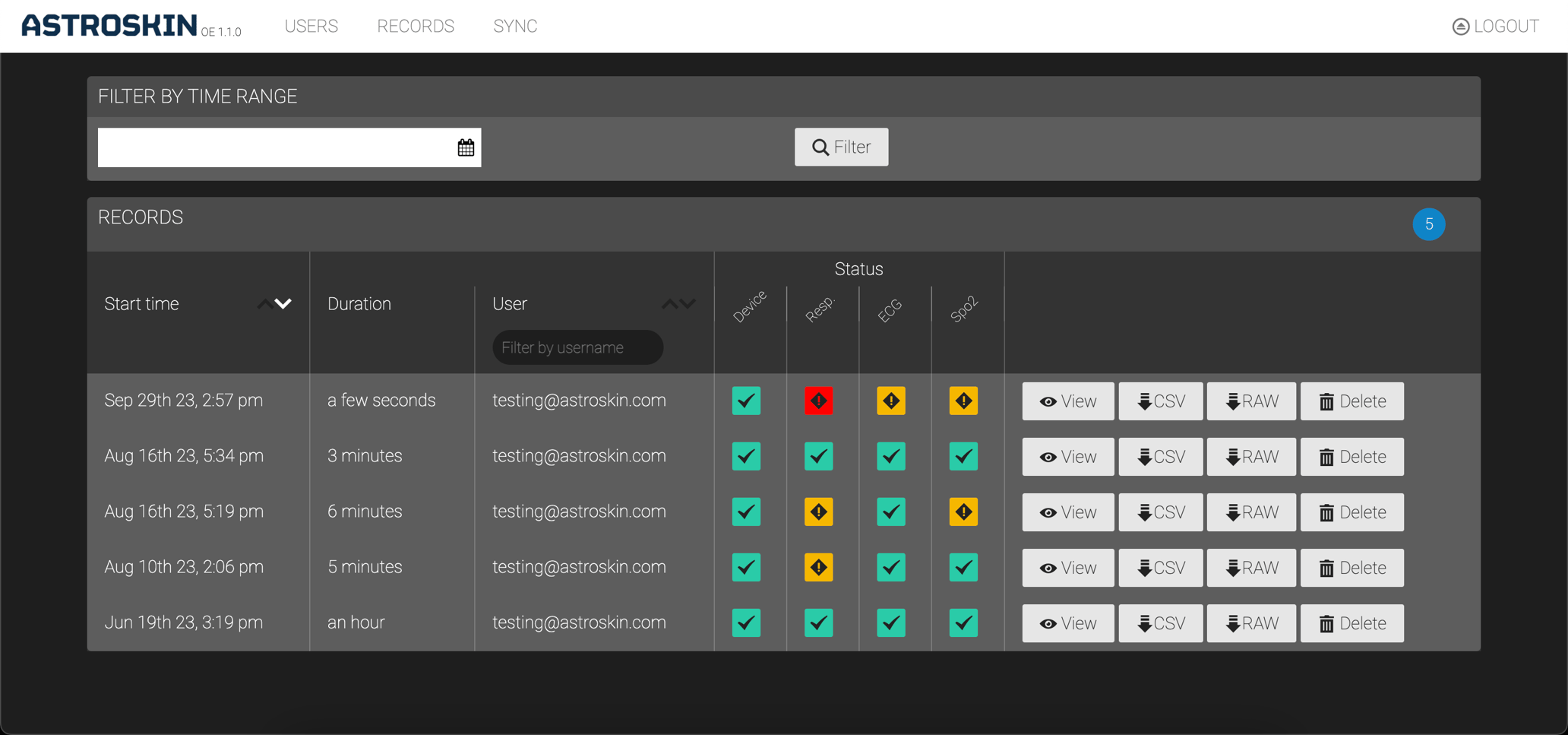Open the USERS navigation tab
The width and height of the screenshot is (1568, 735).
pyautogui.click(x=311, y=27)
